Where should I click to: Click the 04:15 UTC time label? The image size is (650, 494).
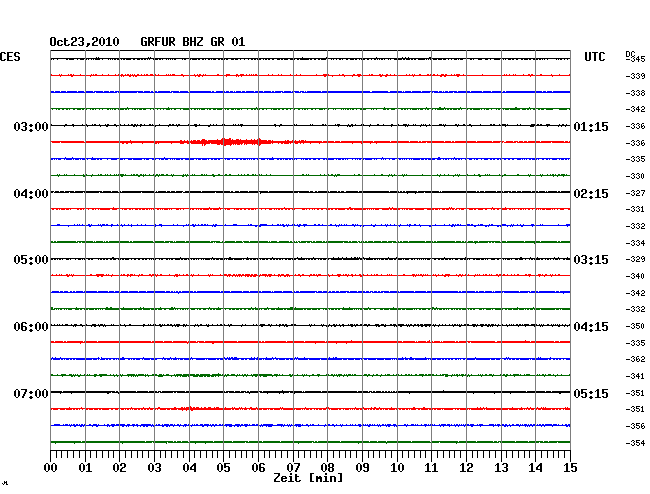coord(591,327)
